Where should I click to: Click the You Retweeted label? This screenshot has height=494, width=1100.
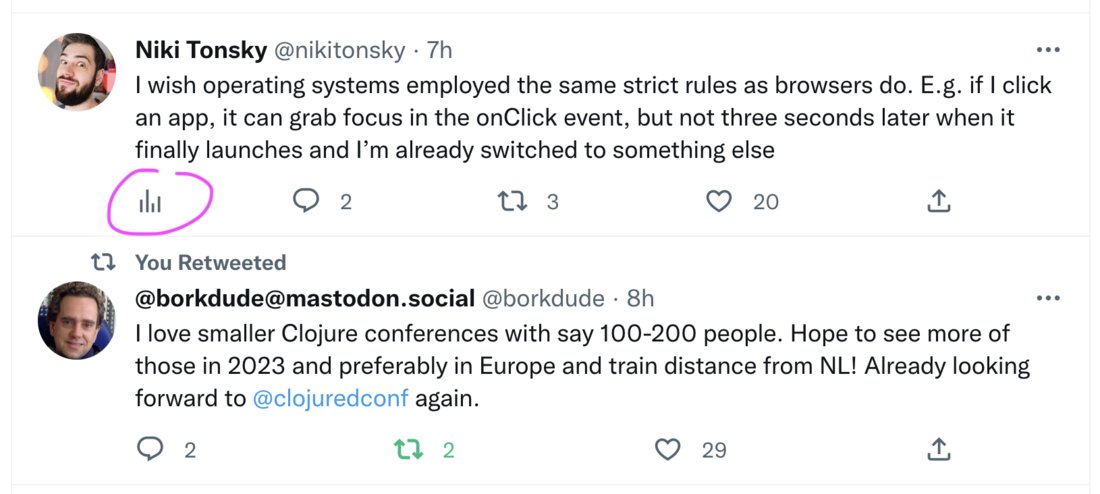click(x=210, y=262)
